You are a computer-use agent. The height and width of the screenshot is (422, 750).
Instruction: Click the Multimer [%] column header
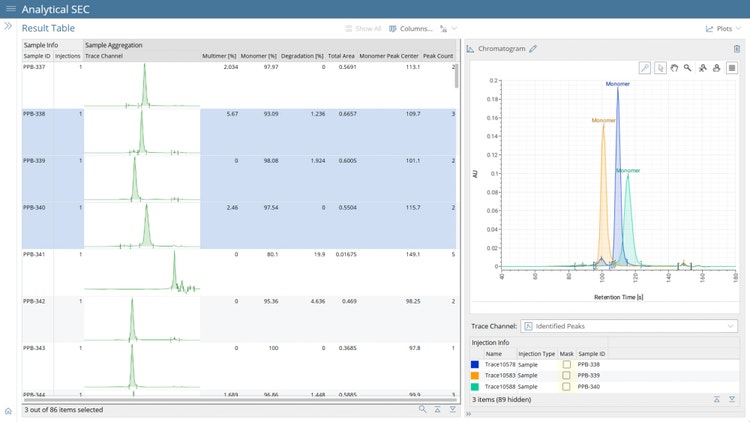point(218,56)
